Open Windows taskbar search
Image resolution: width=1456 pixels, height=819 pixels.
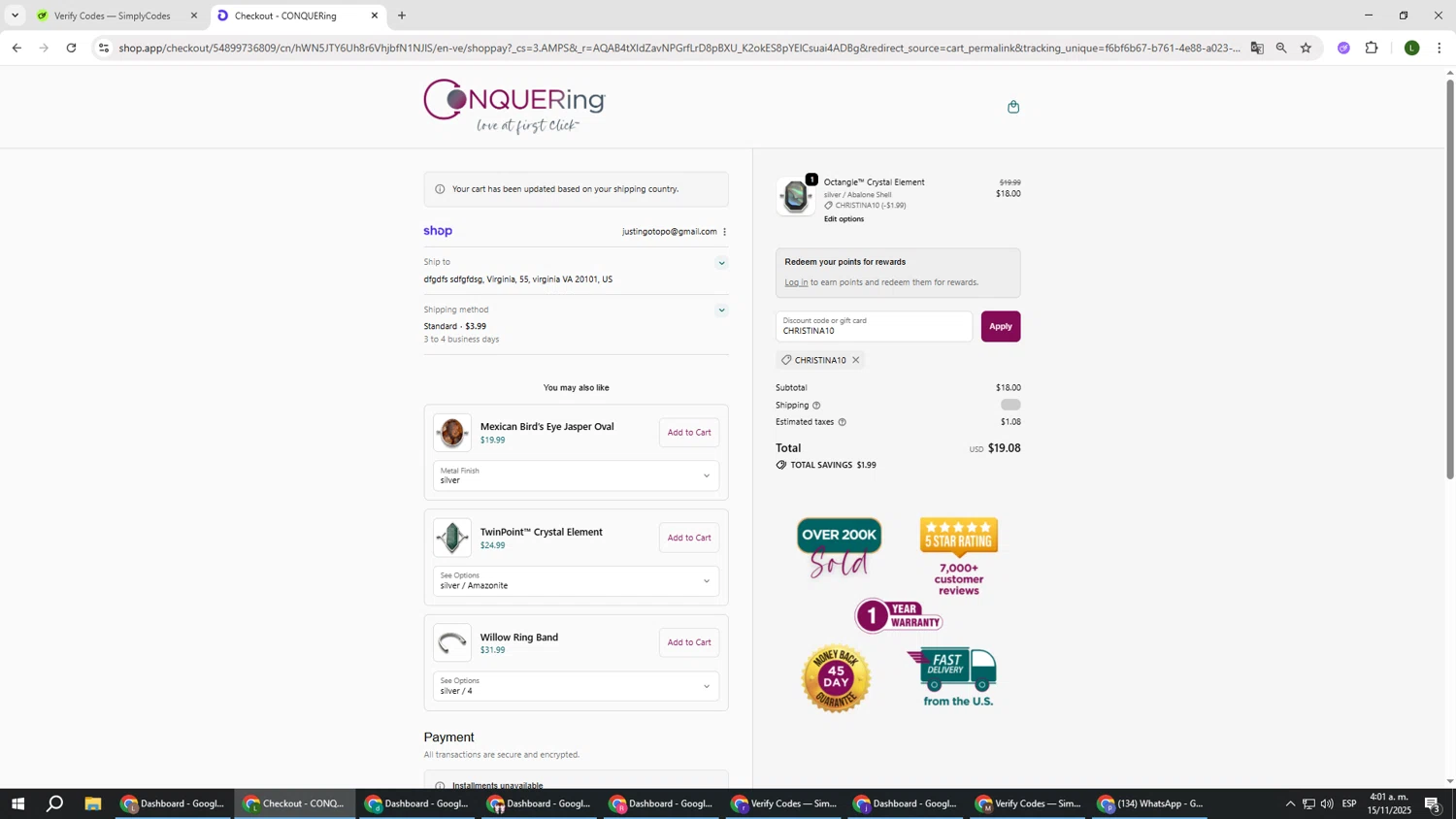[55, 803]
